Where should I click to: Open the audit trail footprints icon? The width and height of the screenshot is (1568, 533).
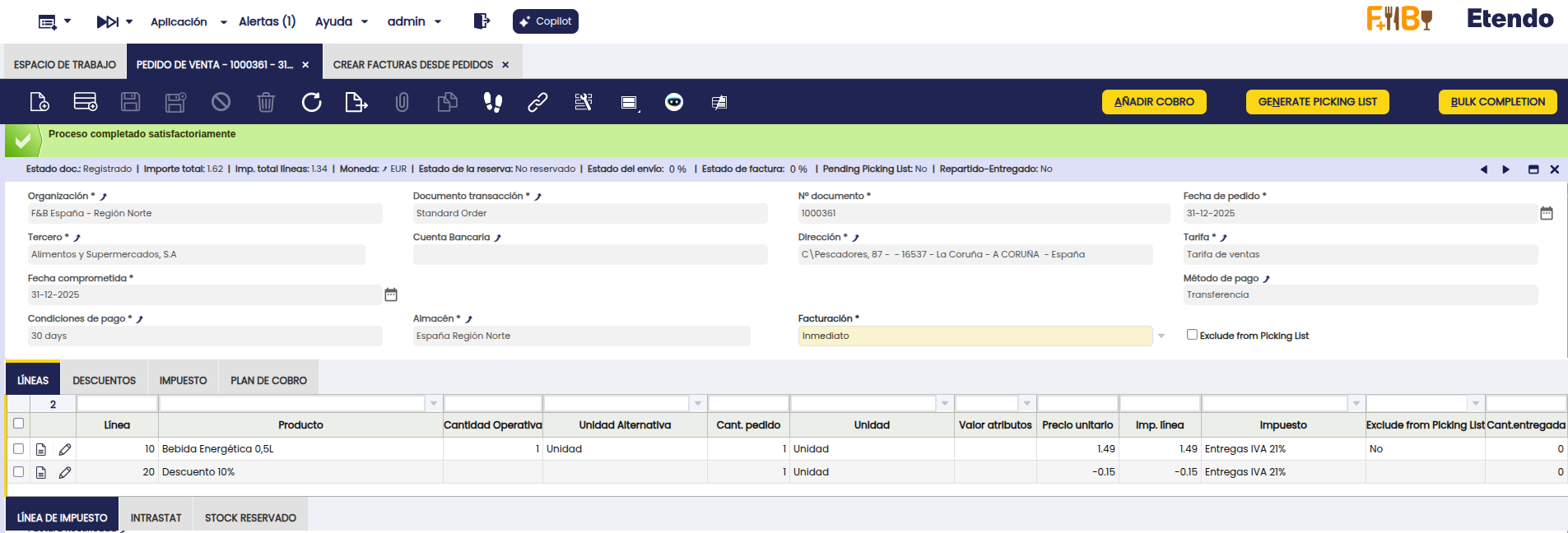click(492, 102)
